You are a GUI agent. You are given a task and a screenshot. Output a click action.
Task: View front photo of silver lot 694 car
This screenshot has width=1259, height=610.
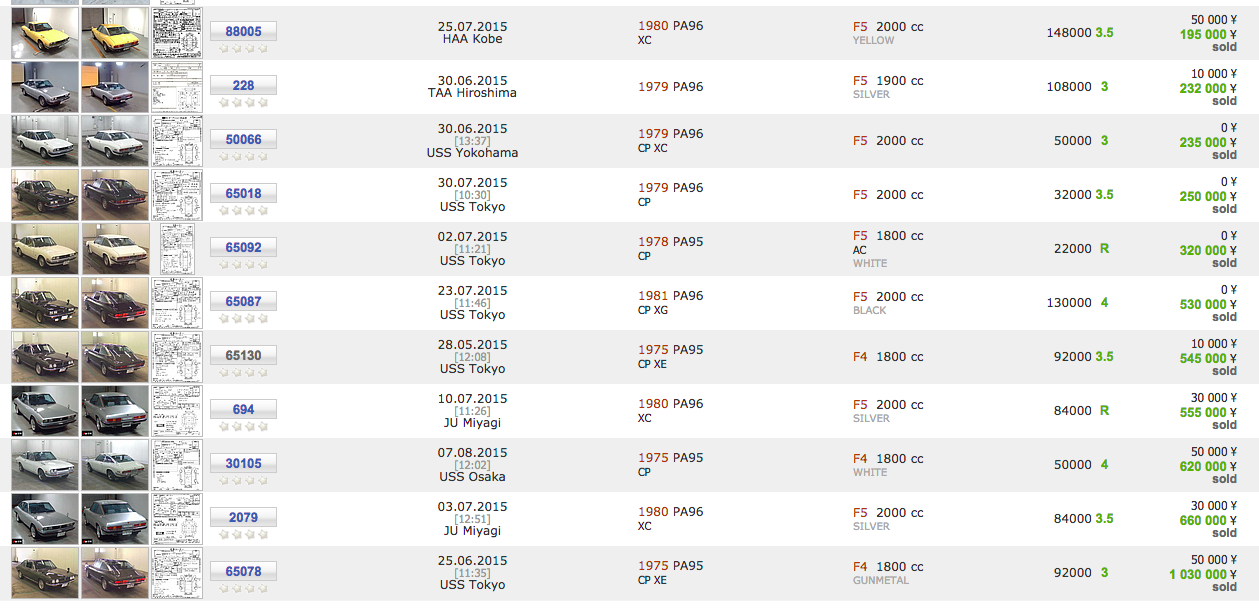(44, 411)
